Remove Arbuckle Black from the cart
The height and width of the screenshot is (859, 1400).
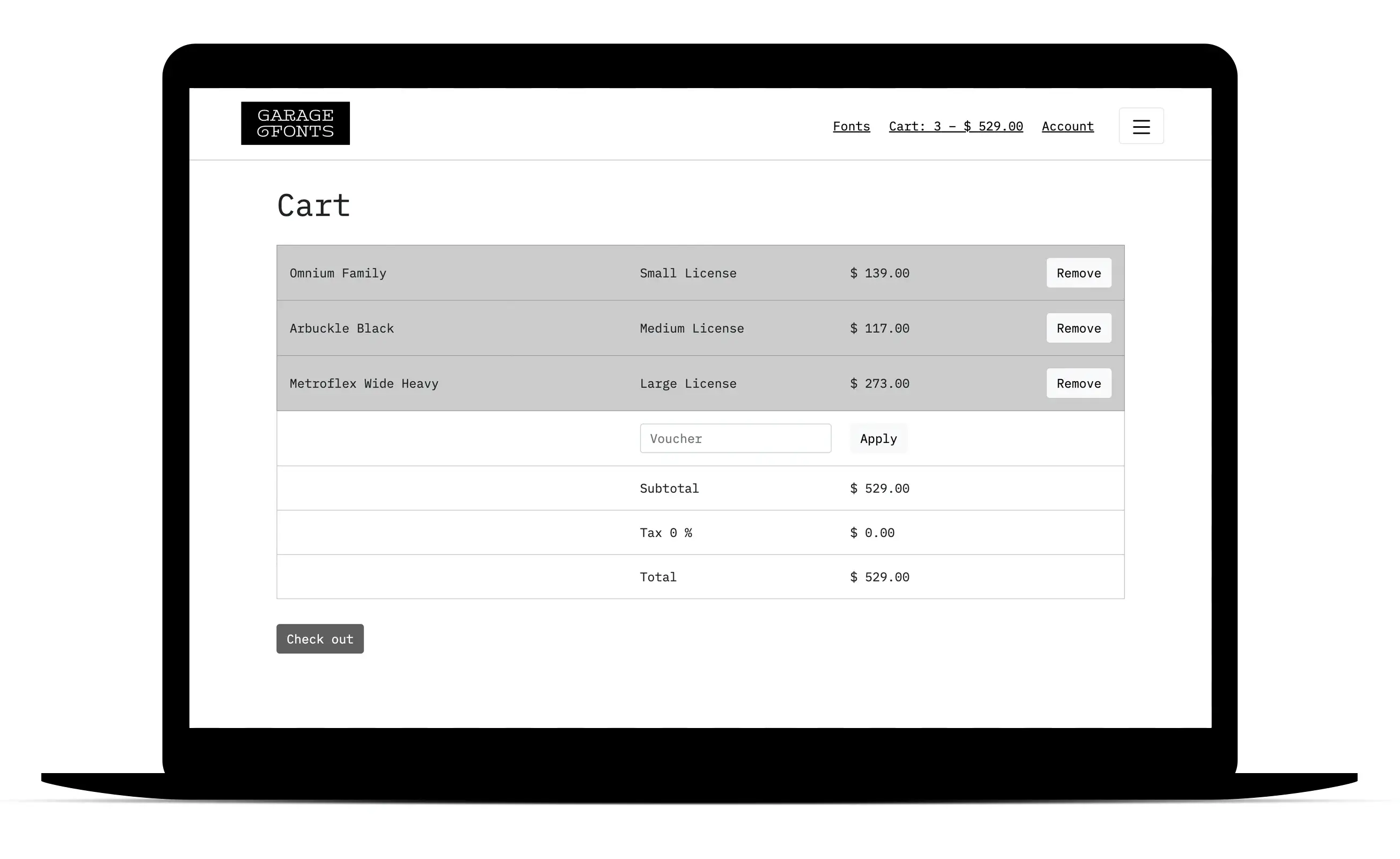pyautogui.click(x=1078, y=328)
